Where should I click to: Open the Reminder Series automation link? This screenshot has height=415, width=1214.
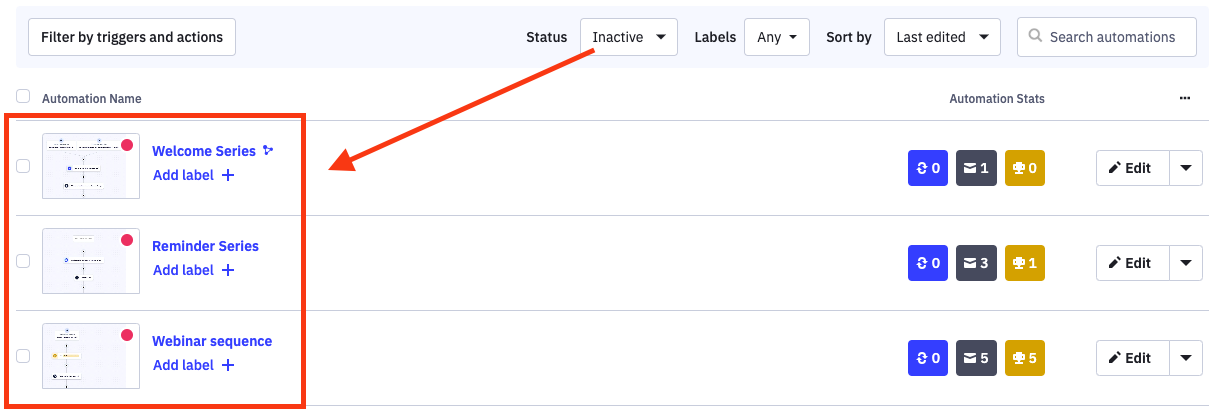click(205, 246)
